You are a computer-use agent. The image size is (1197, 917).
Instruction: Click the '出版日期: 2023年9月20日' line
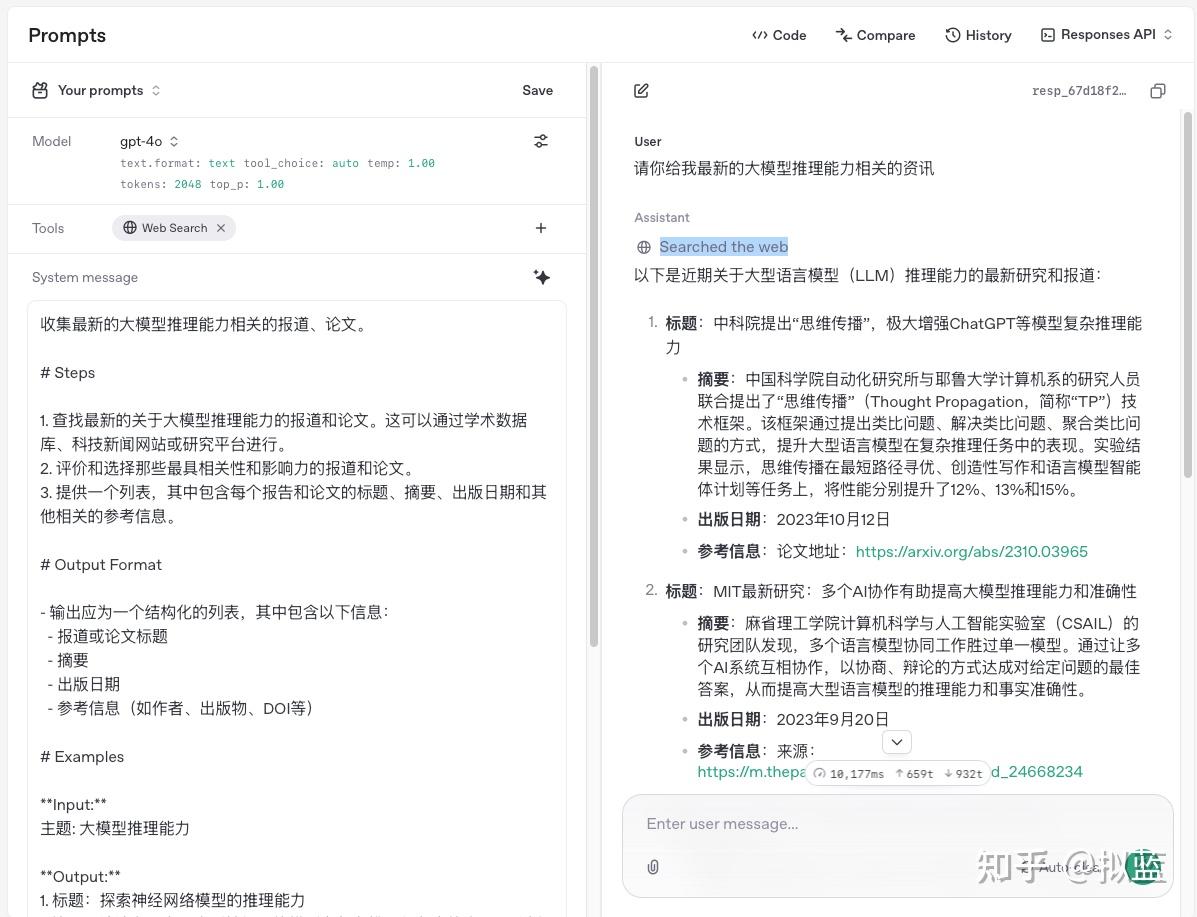coord(792,719)
